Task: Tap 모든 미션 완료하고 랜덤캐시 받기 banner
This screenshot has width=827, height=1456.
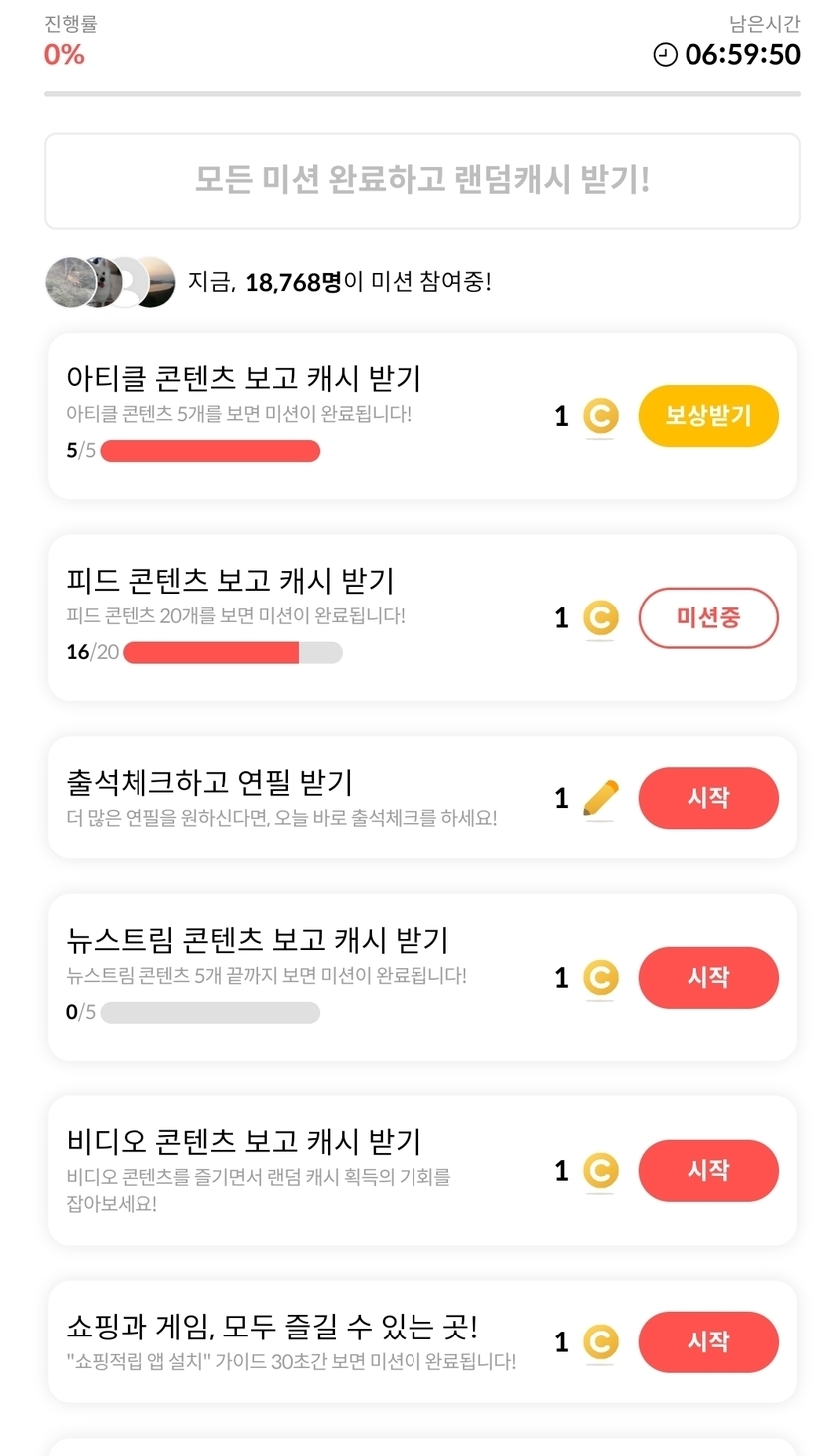Action: pyautogui.click(x=422, y=181)
